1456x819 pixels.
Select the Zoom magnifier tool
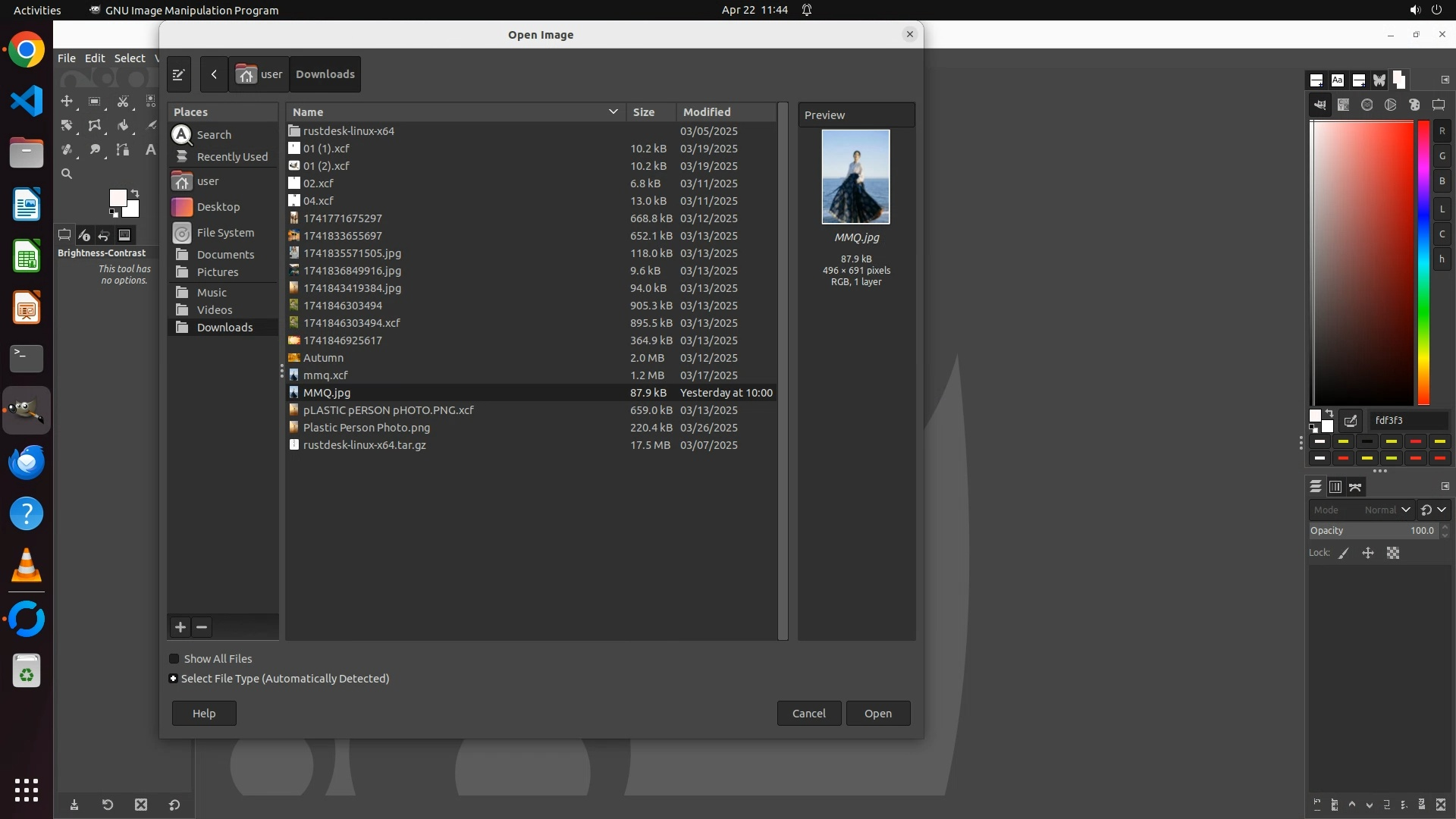pyautogui.click(x=67, y=174)
